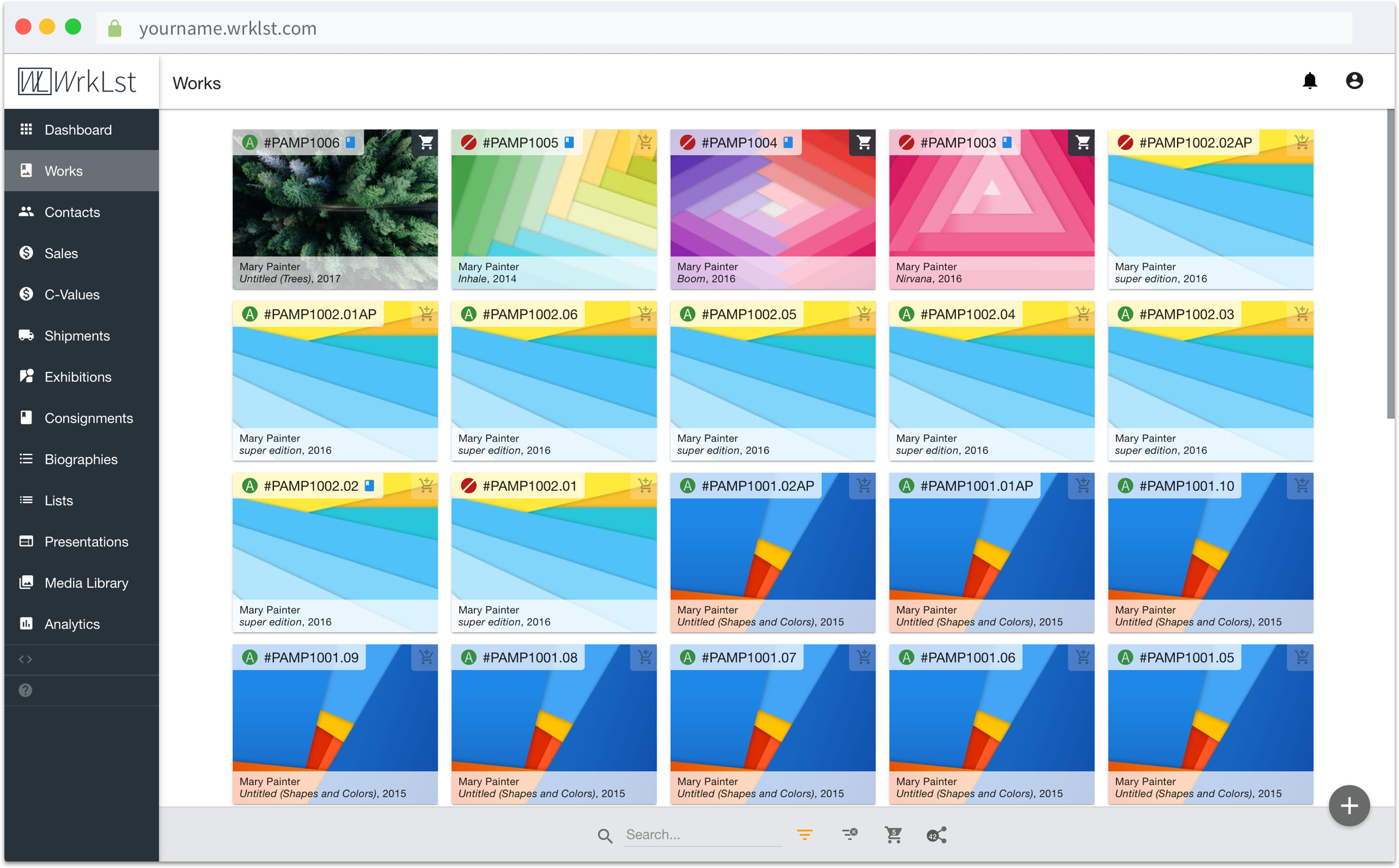The width and height of the screenshot is (1399, 868).
Task: Select Works in the sidebar
Action: point(82,170)
